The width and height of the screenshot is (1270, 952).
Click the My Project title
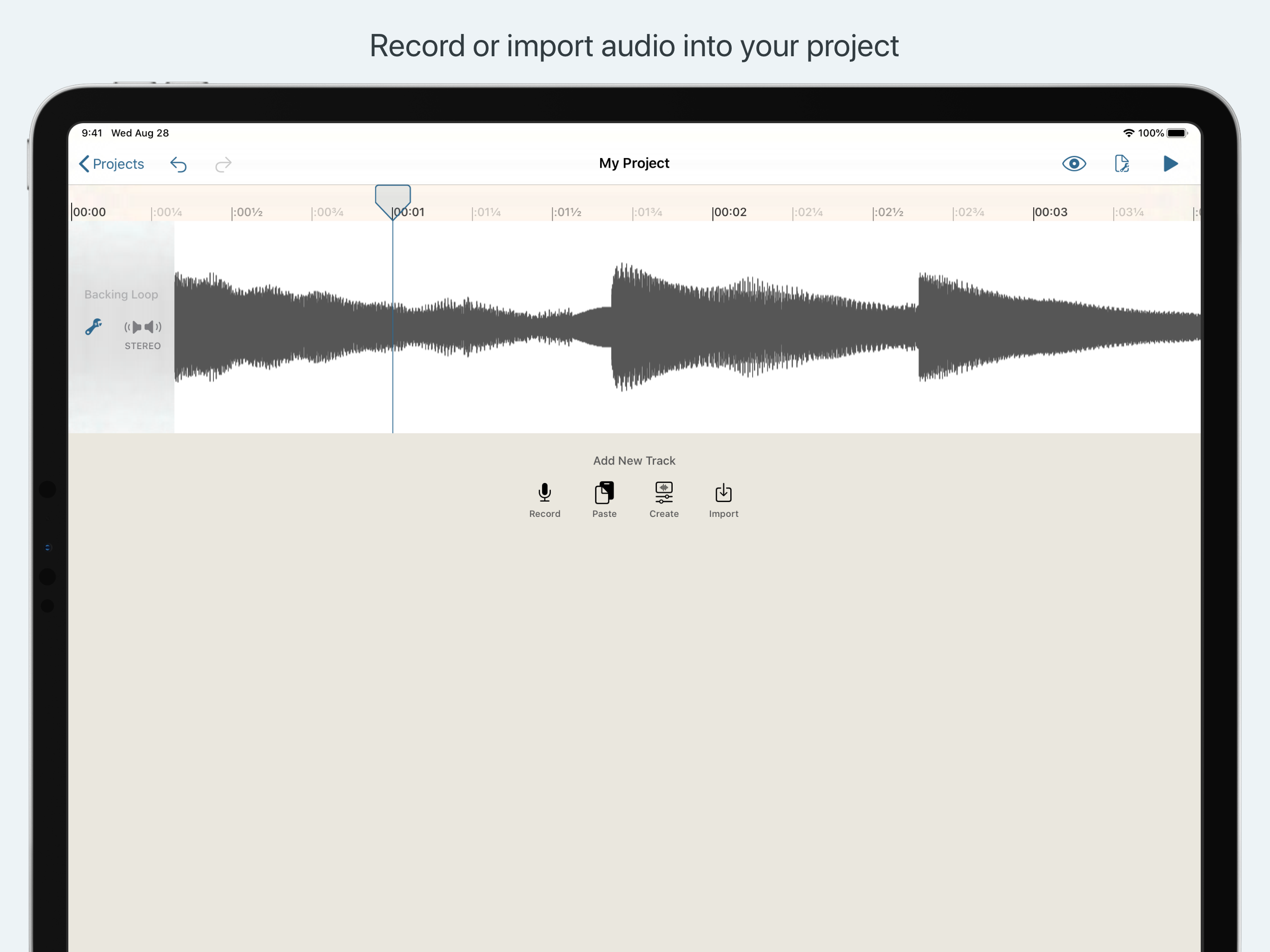pos(634,163)
